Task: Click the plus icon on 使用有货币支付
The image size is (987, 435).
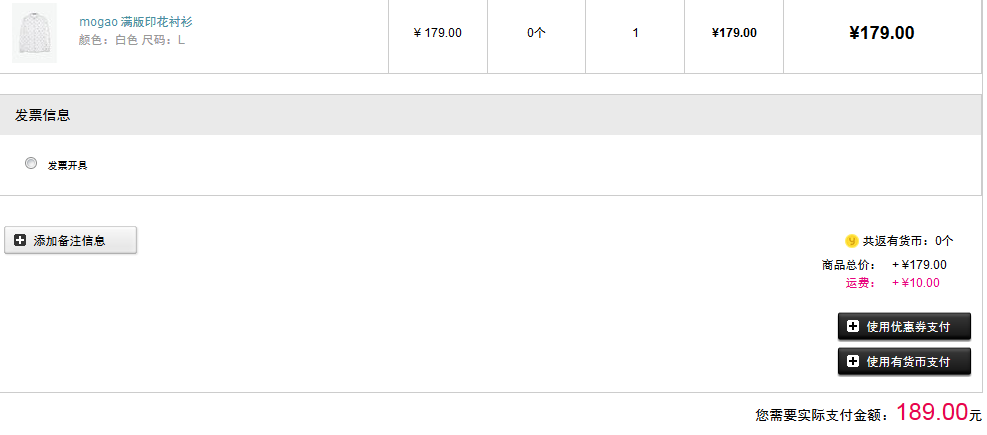Action: coord(853,361)
